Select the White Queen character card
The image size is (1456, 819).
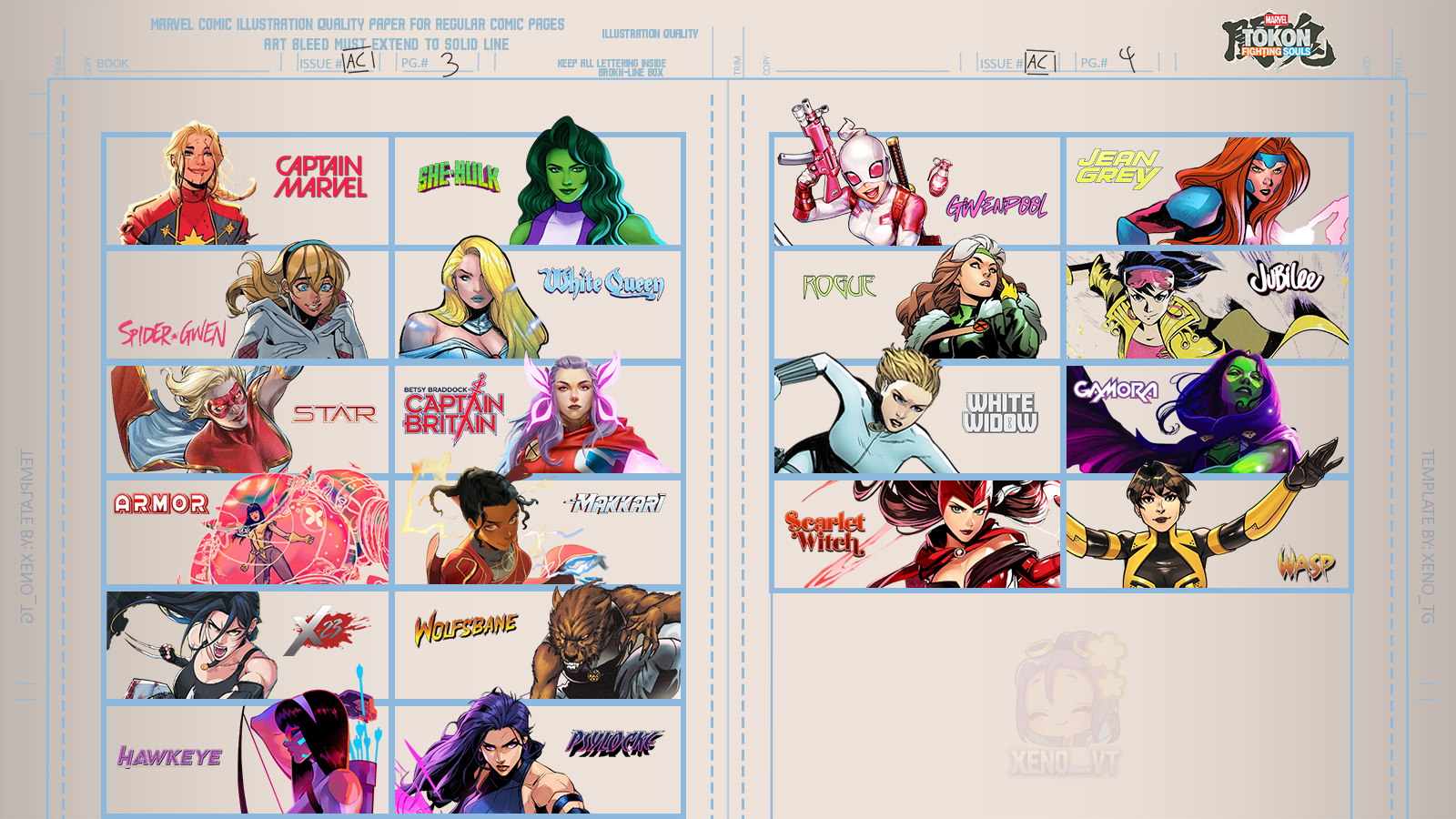[x=538, y=305]
